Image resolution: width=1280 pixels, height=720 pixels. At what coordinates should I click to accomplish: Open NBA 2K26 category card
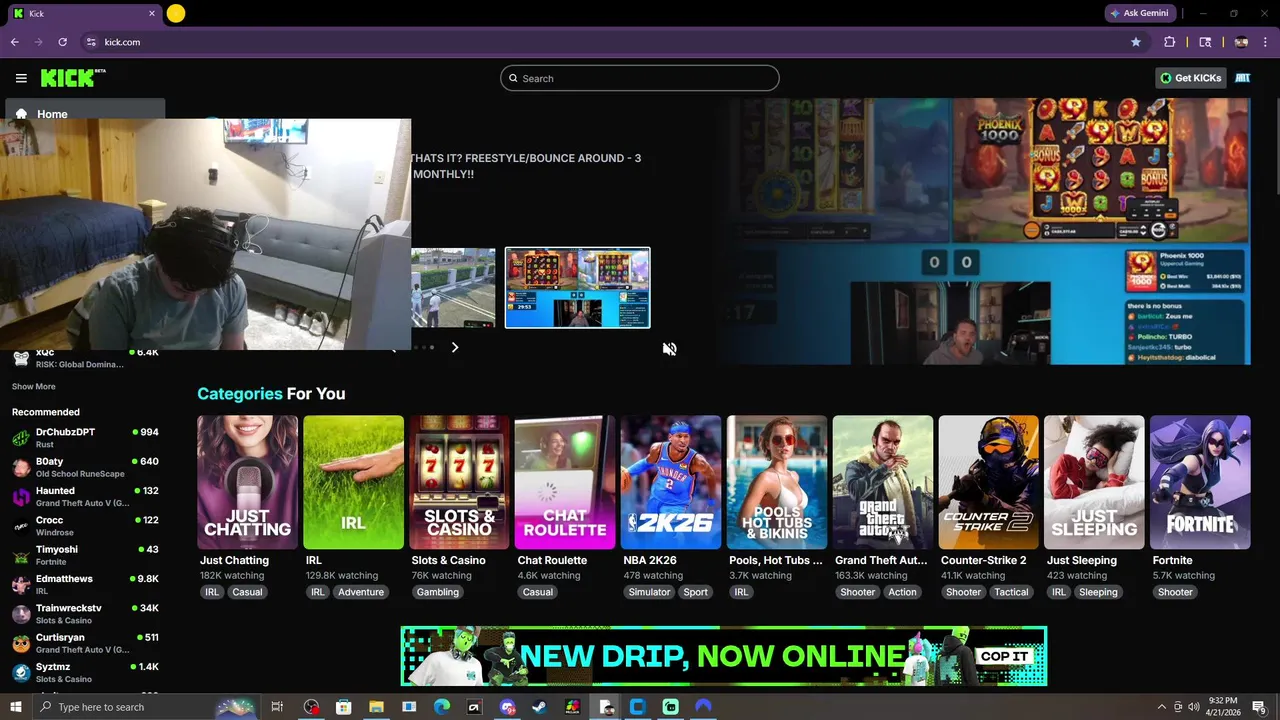[671, 482]
